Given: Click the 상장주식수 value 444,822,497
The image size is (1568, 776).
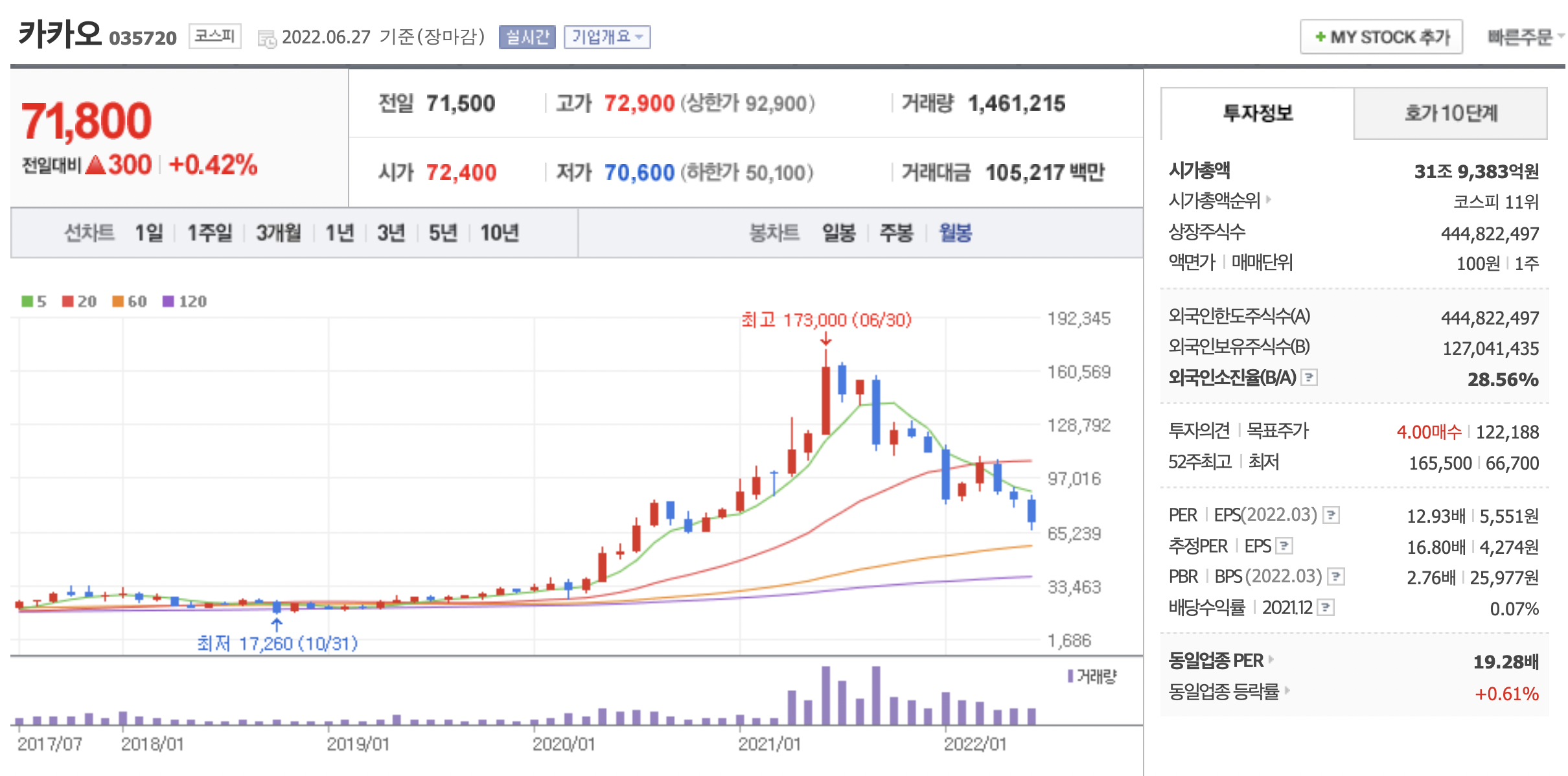Looking at the screenshot, I should coord(1490,234).
